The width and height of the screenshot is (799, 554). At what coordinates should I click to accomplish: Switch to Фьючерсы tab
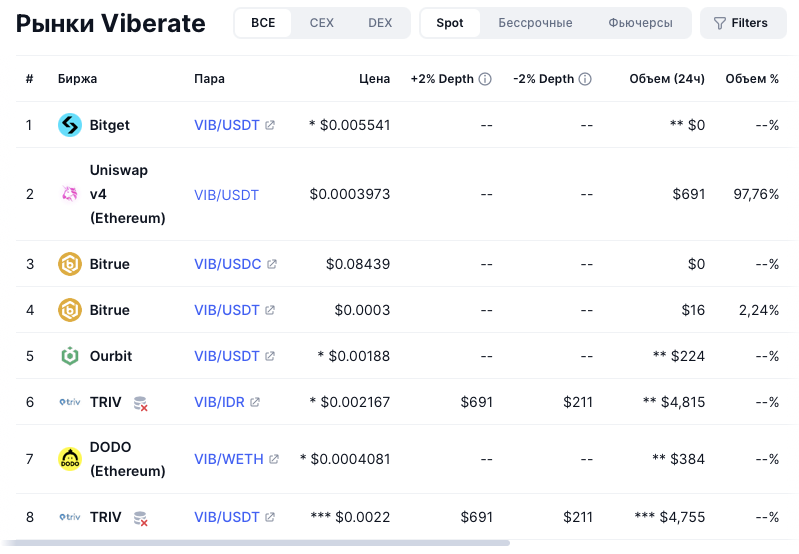640,23
